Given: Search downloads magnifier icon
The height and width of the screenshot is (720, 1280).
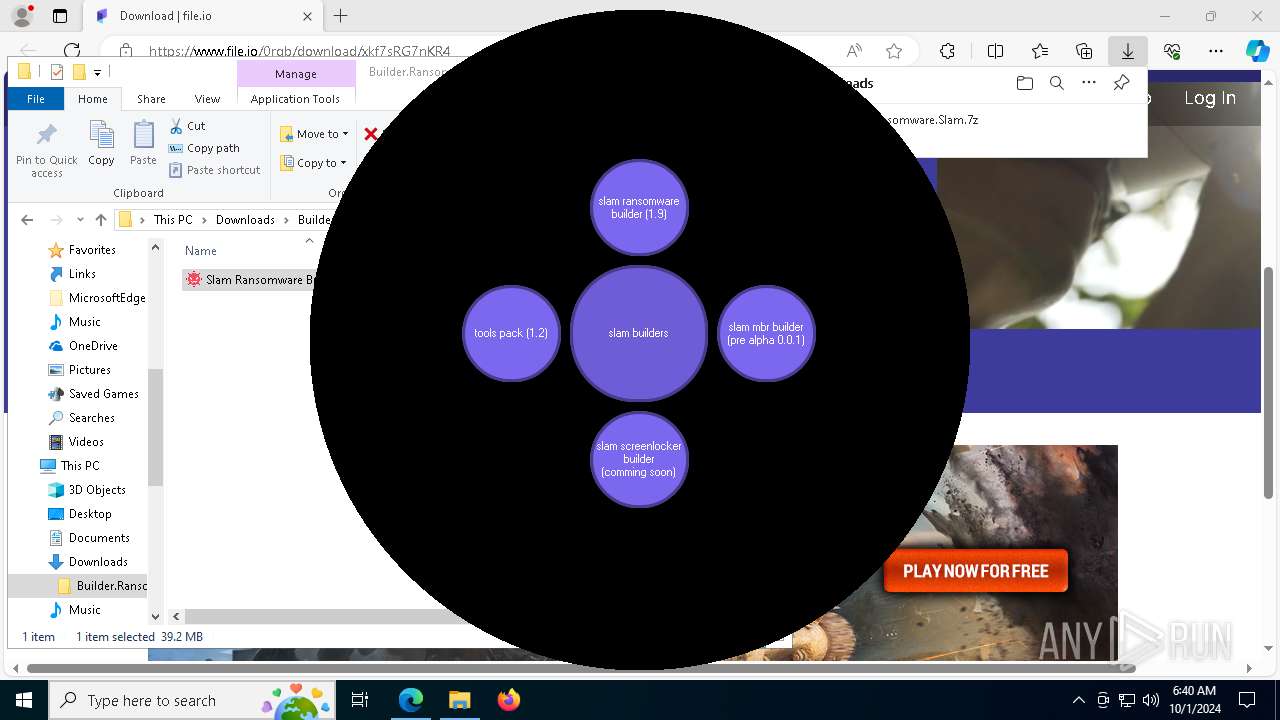Looking at the screenshot, I should [1056, 84].
